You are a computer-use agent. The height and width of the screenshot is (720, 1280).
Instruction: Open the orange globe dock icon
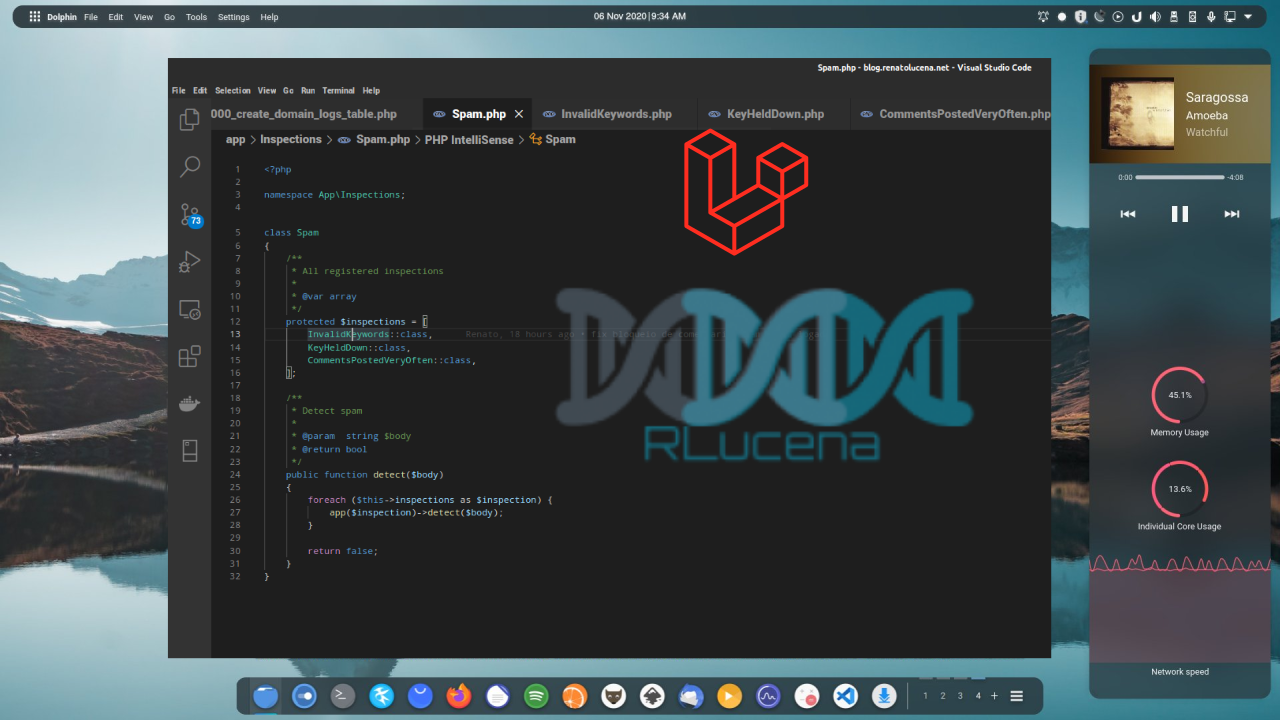tap(574, 695)
